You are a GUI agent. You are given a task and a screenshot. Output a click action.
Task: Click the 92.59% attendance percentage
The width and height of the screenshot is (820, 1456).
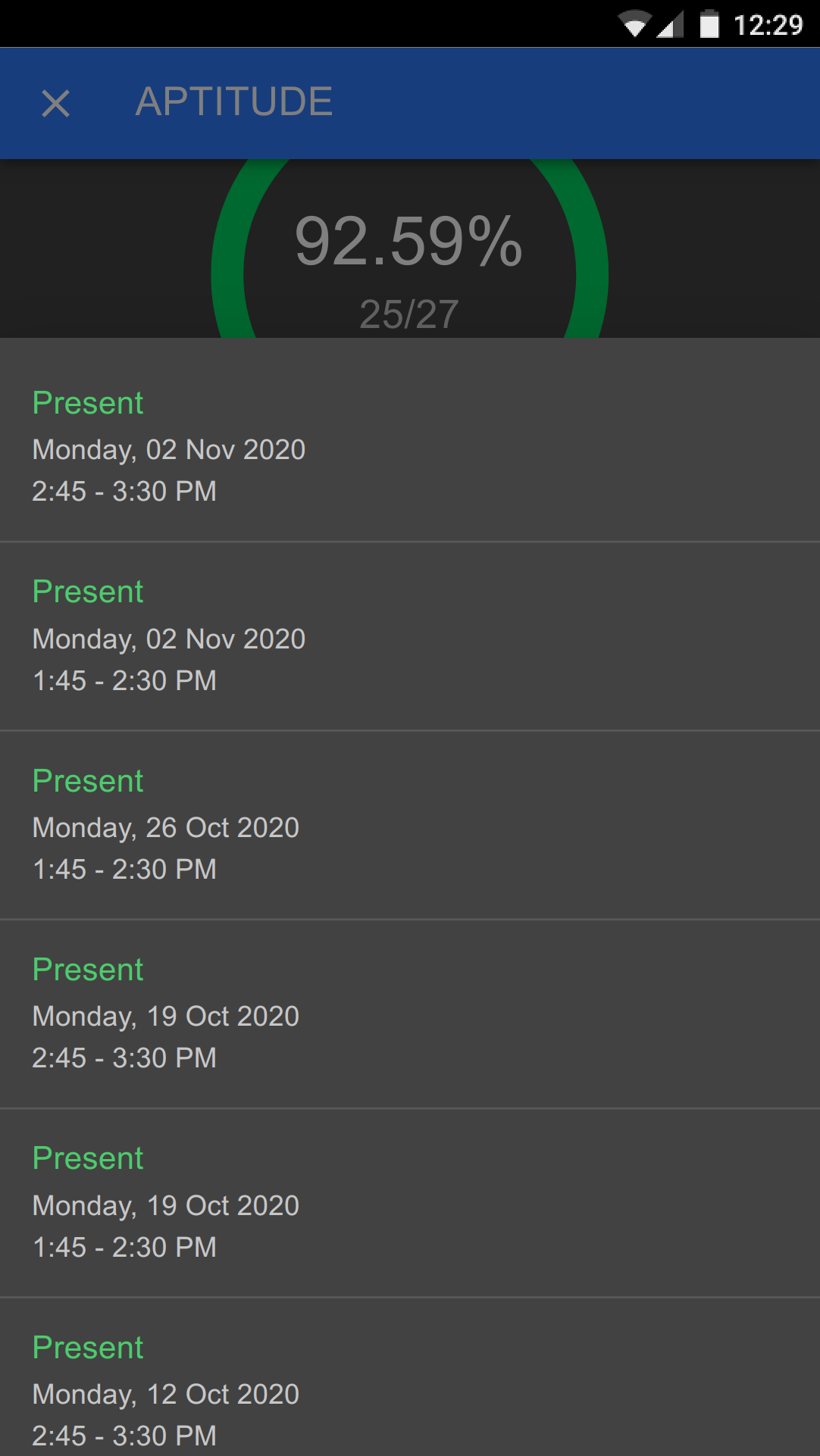(408, 242)
